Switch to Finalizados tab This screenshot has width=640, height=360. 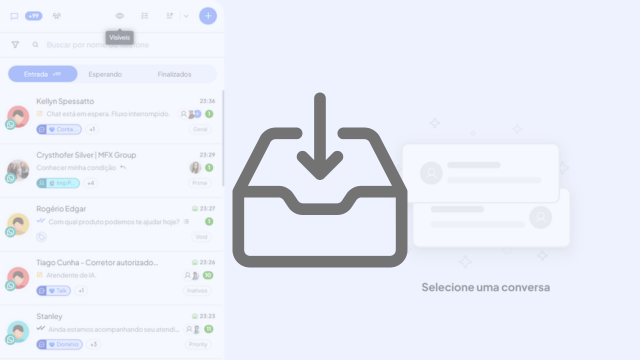tap(174, 74)
